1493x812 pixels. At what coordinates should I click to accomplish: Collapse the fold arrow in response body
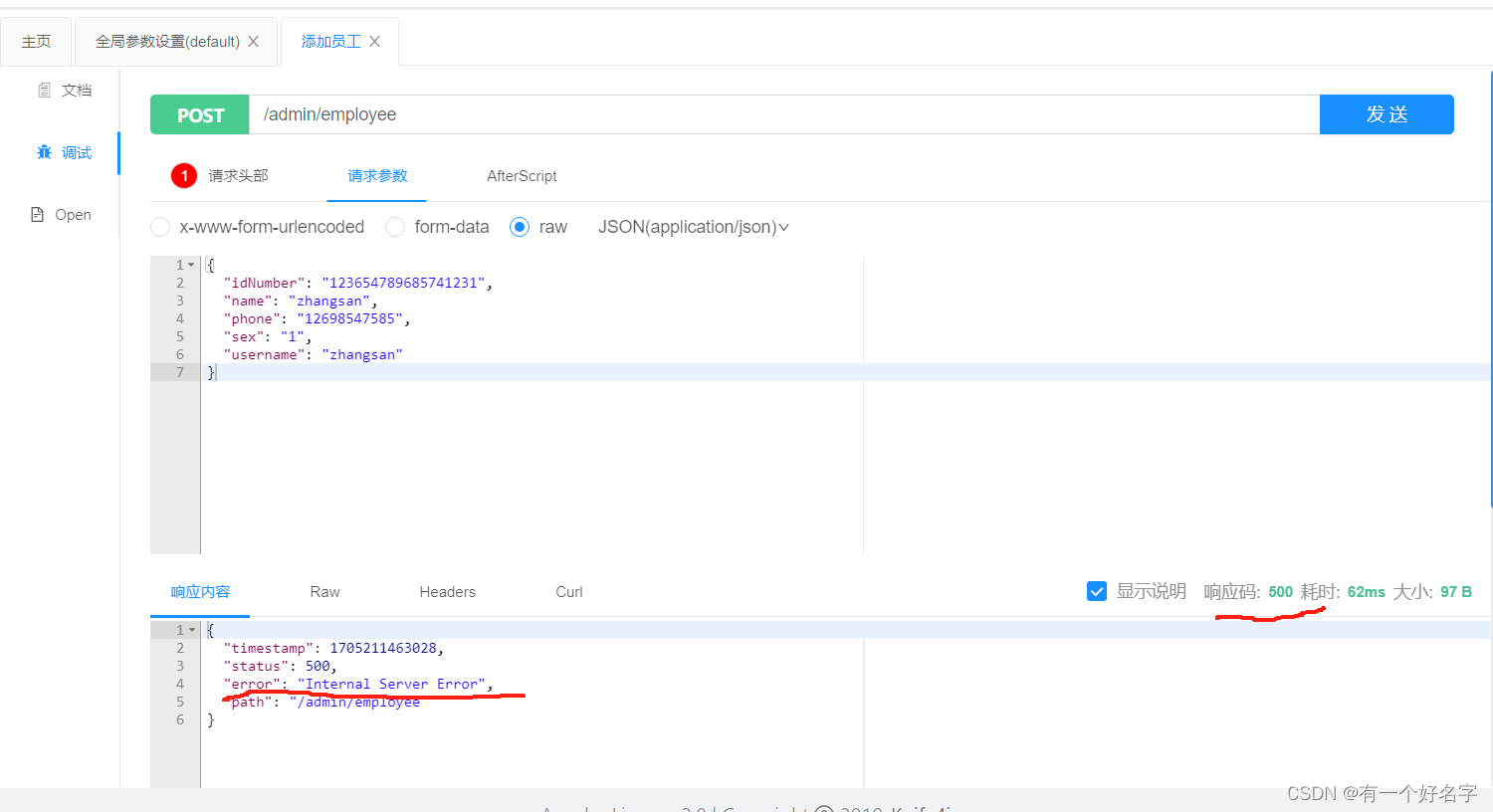click(191, 630)
